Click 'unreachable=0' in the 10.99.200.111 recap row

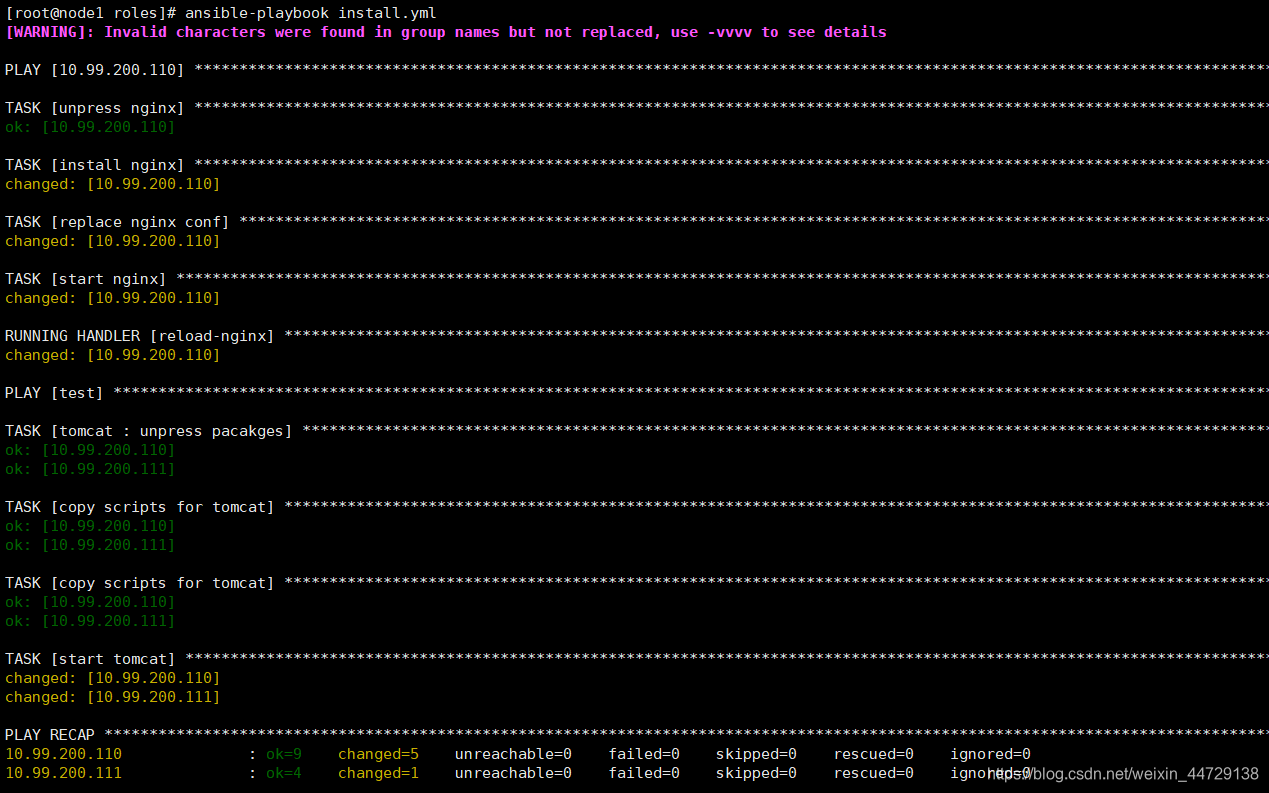click(513, 773)
